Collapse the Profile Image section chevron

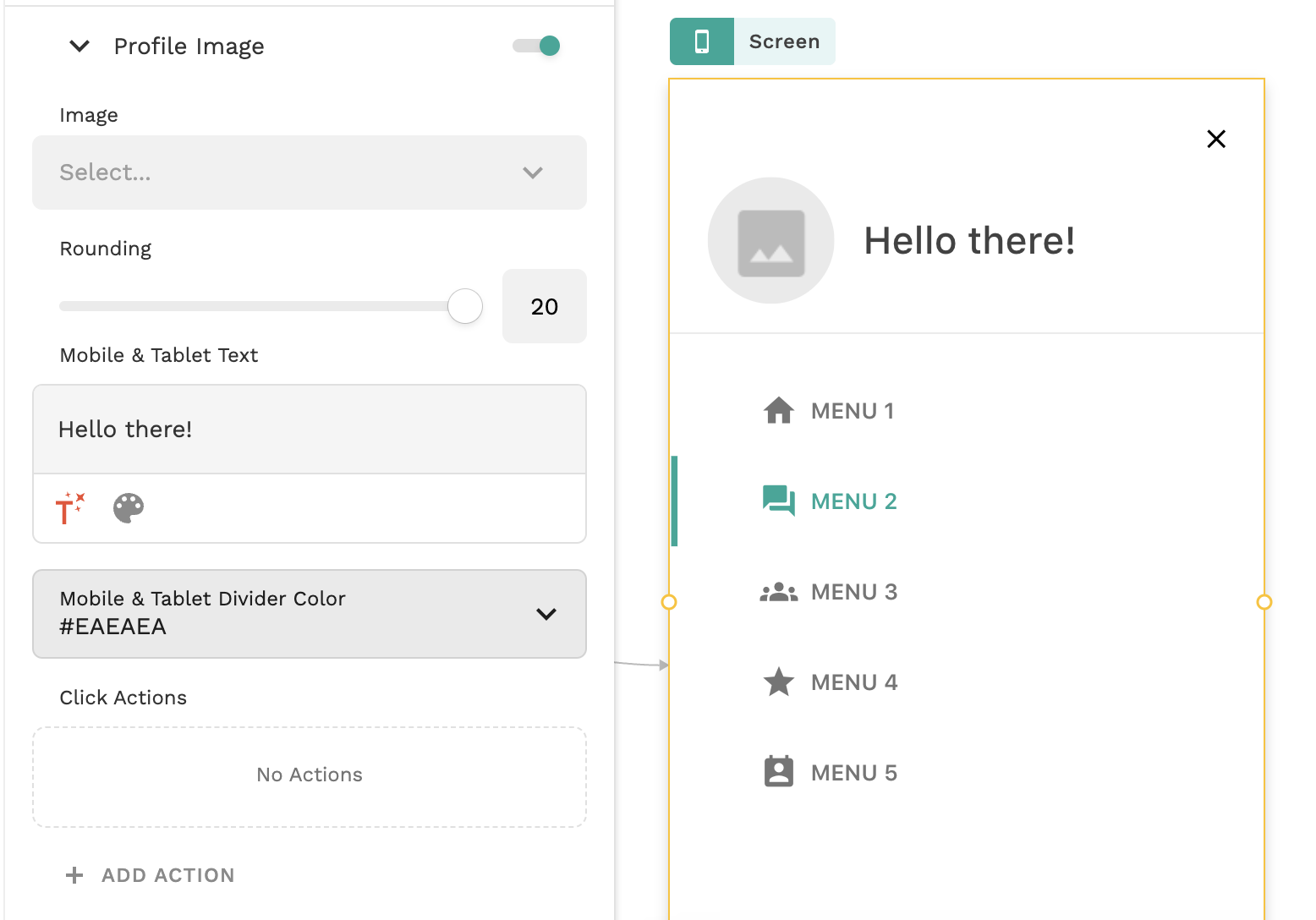[80, 46]
